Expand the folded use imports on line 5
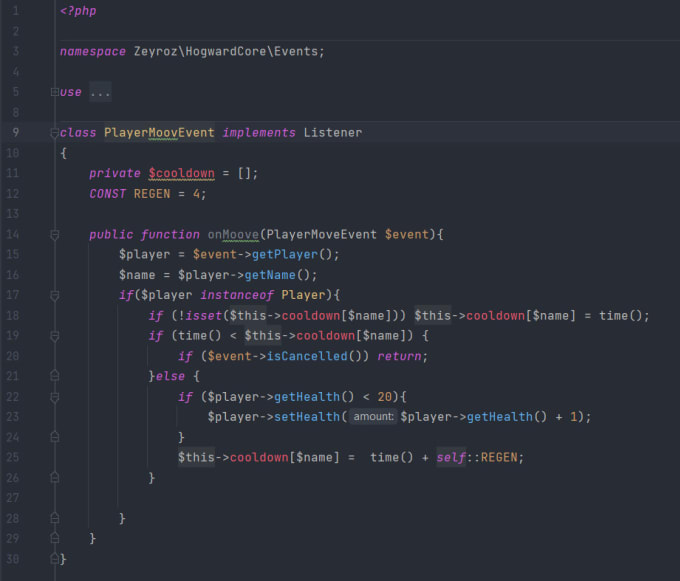The width and height of the screenshot is (680, 581). tap(55, 92)
